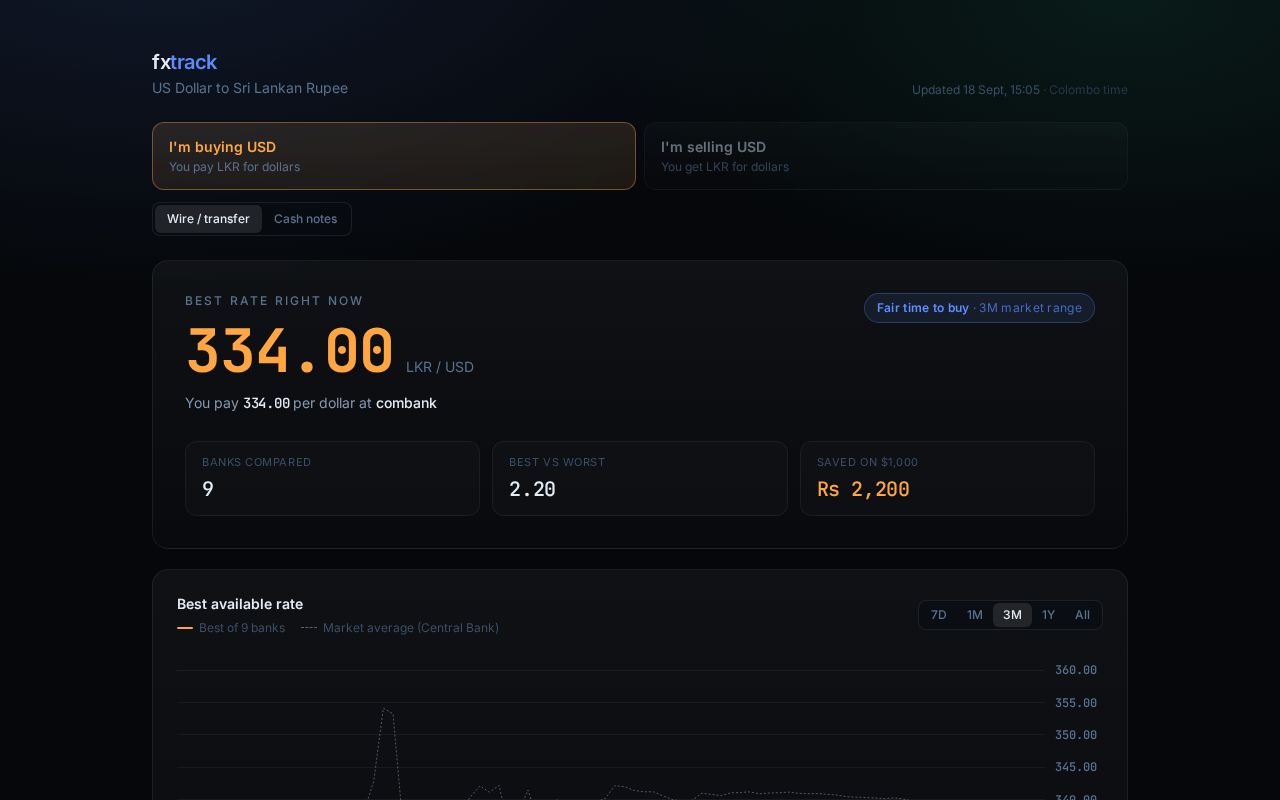The width and height of the screenshot is (1280, 800).
Task: Click the fxtrack logo
Action: [x=184, y=62]
